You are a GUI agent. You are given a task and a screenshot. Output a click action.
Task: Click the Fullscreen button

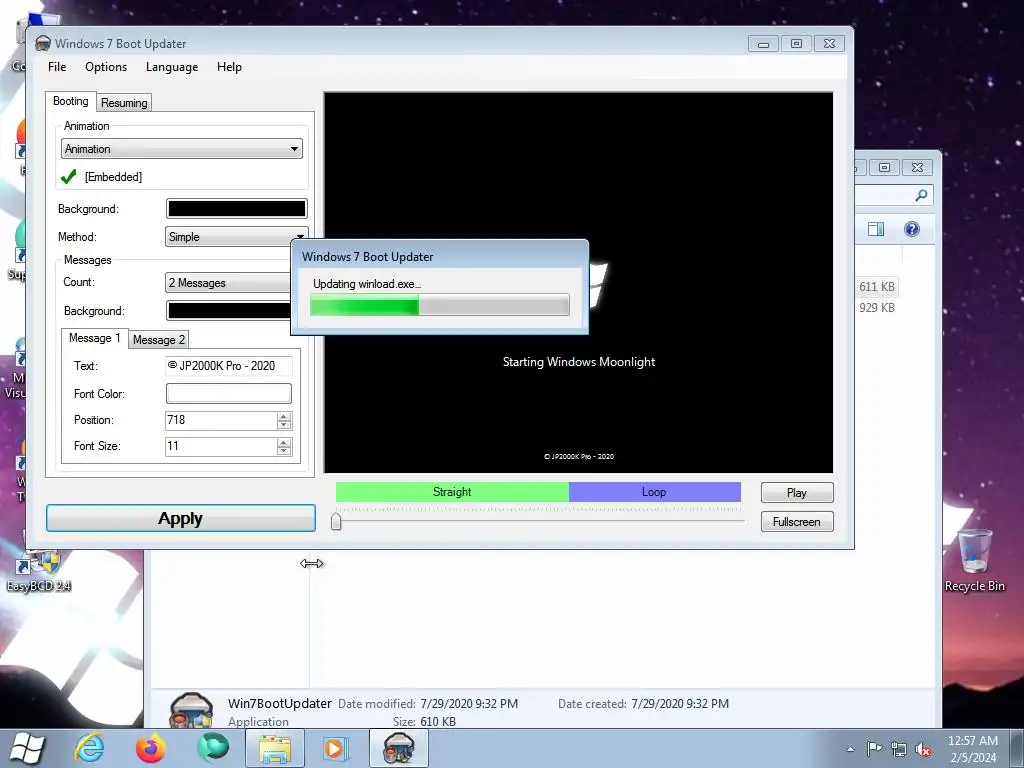pos(797,522)
